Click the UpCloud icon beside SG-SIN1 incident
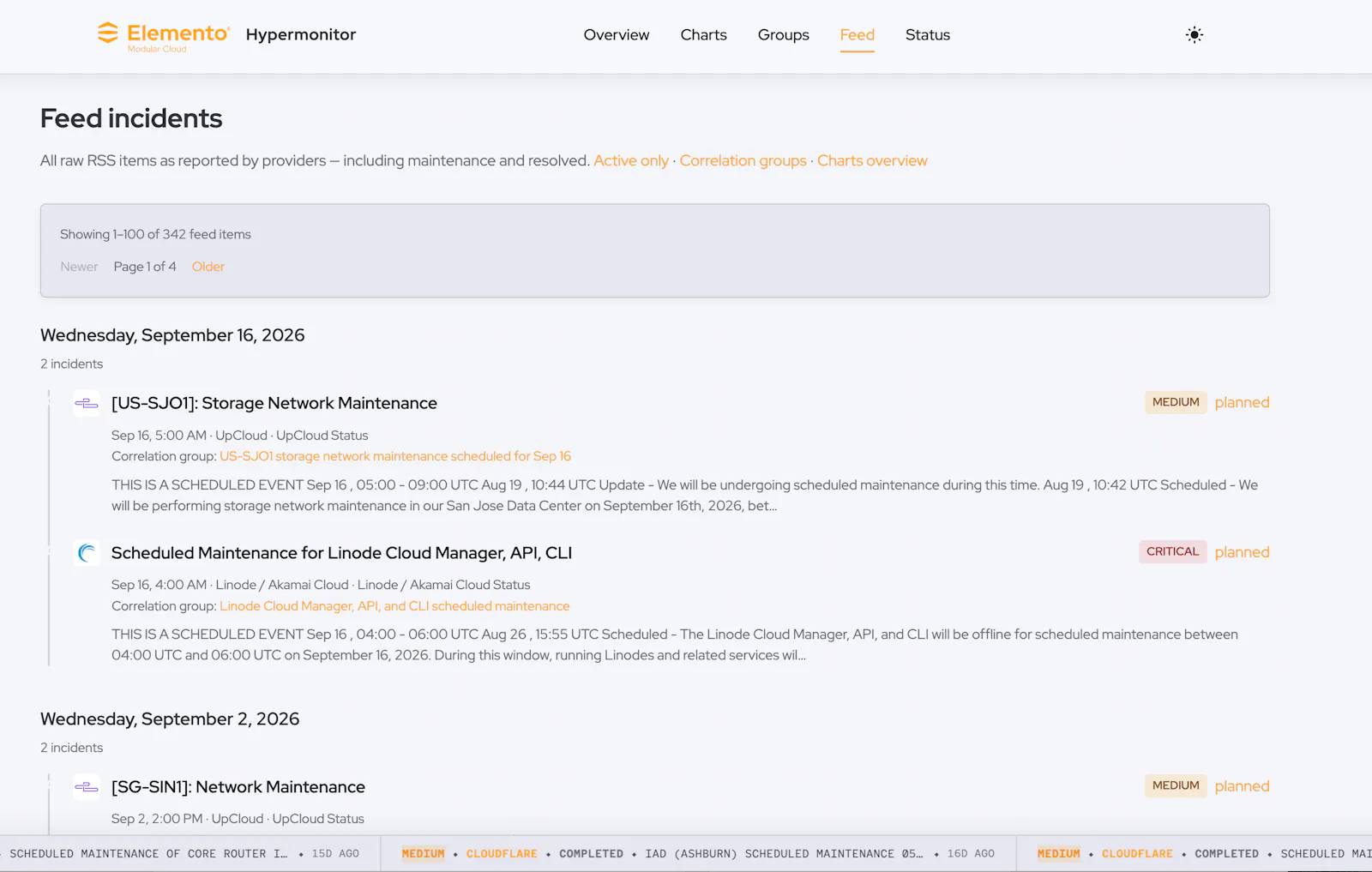Viewport: 1372px width, 872px height. (87, 787)
